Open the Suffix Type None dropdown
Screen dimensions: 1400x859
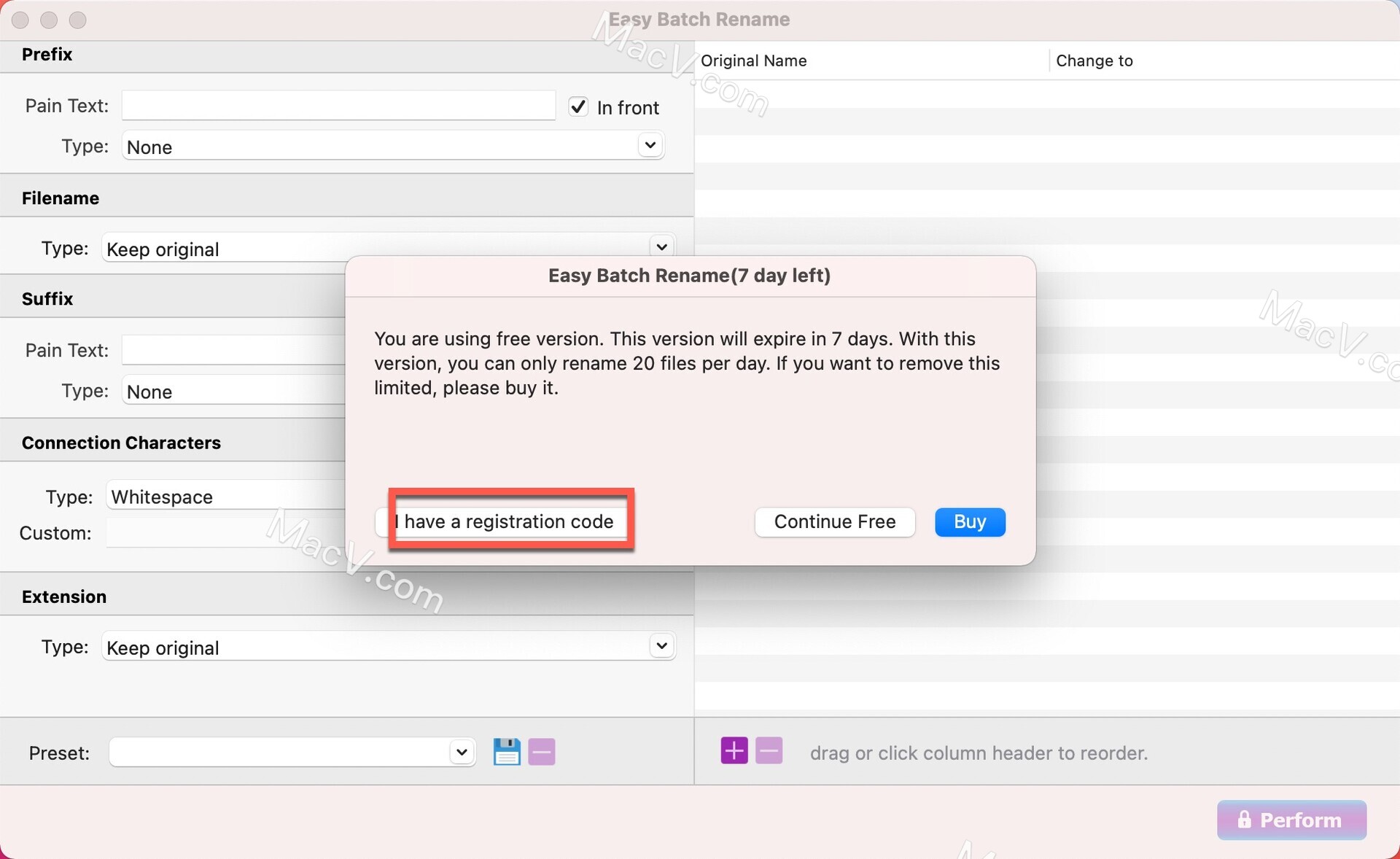click(233, 391)
